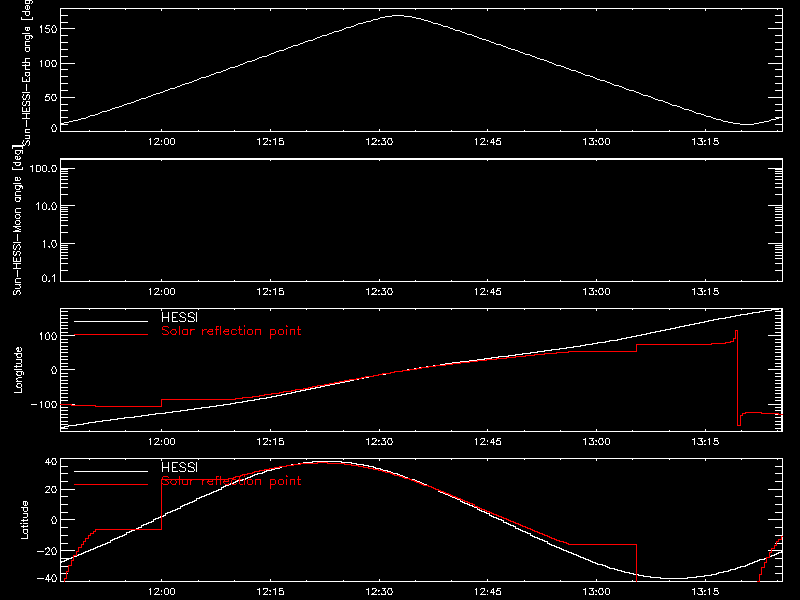This screenshot has width=800, height=600.
Task: Select the 0.1 tick on Moon angle axis
Action: tap(49, 278)
